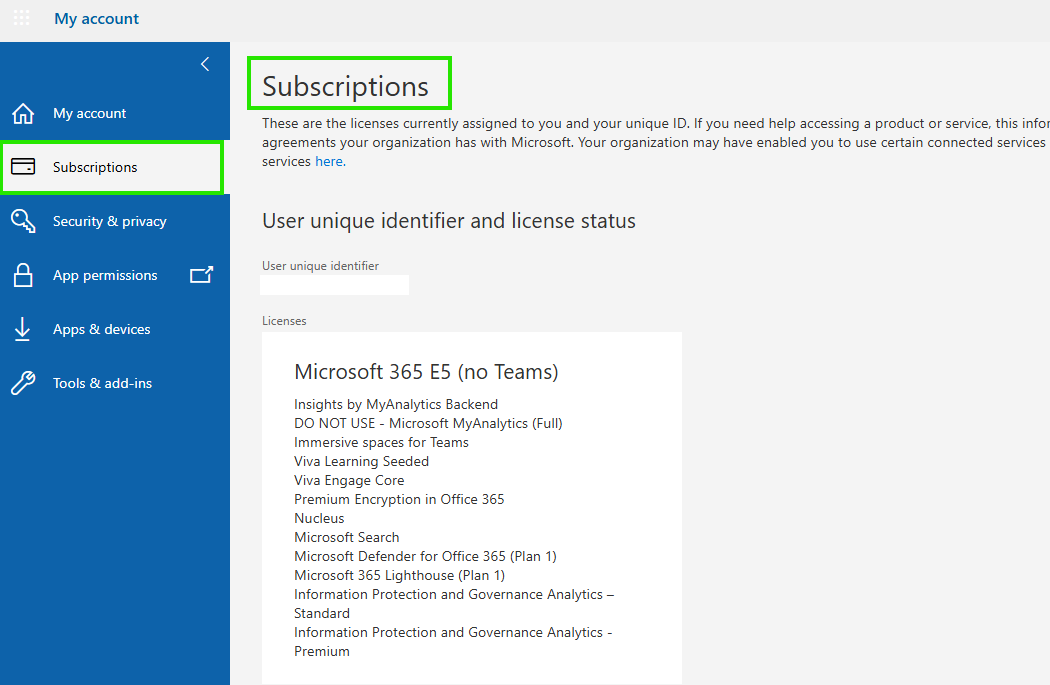Click the lock icon for App permissions
The image size is (1050, 685).
(x=23, y=275)
